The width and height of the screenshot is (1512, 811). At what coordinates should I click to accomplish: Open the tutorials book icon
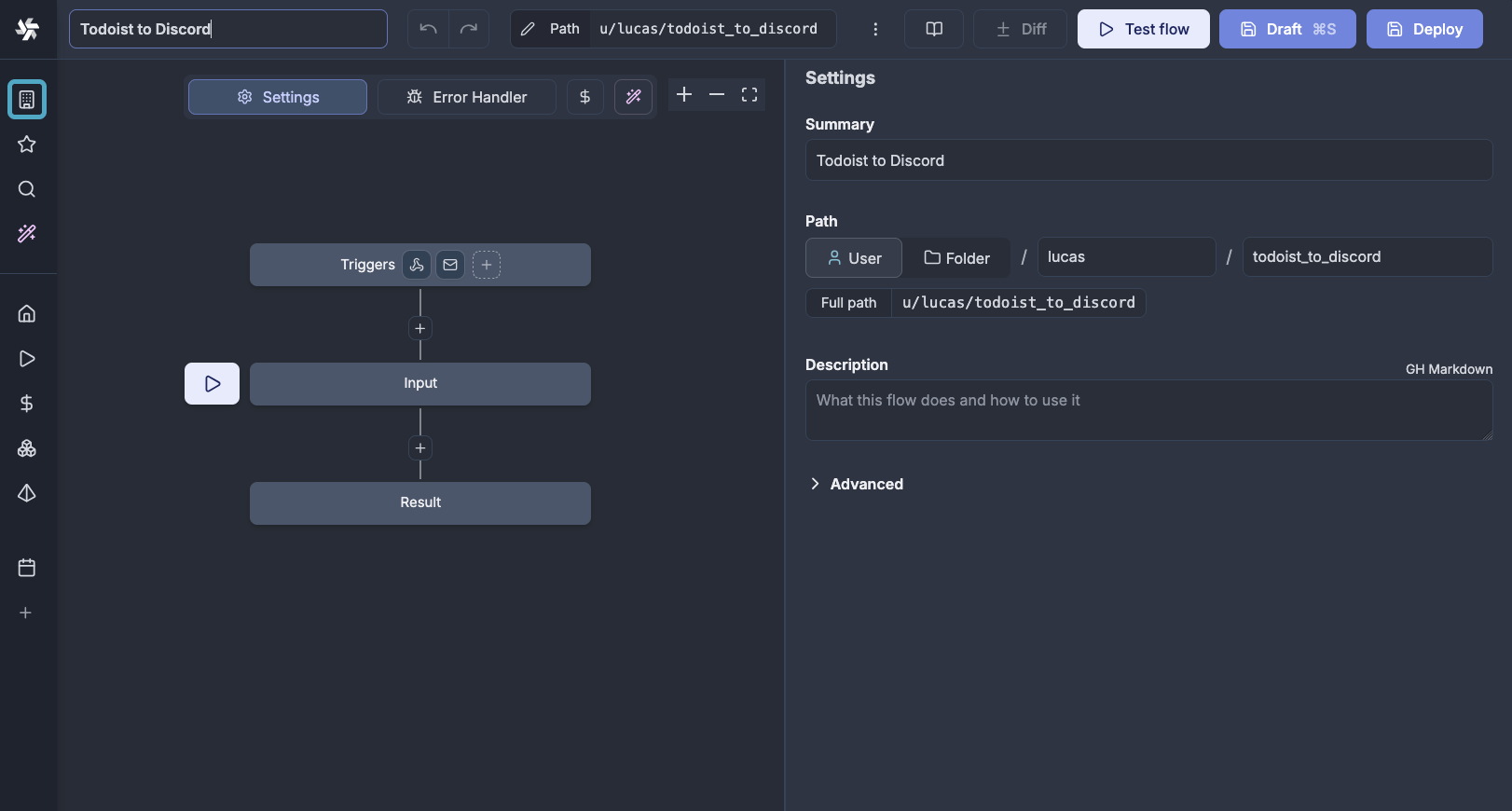933,29
